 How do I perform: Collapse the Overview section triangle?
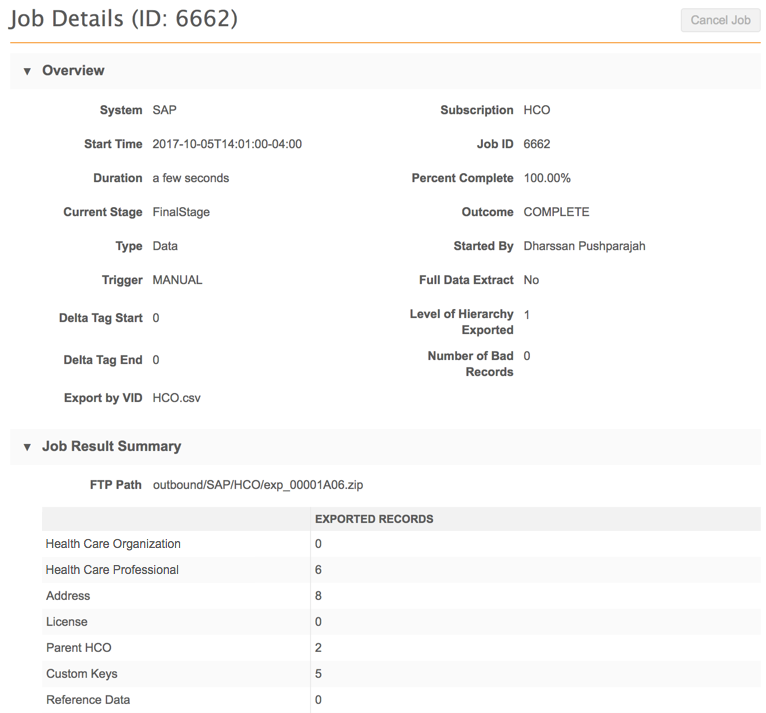pos(27,71)
